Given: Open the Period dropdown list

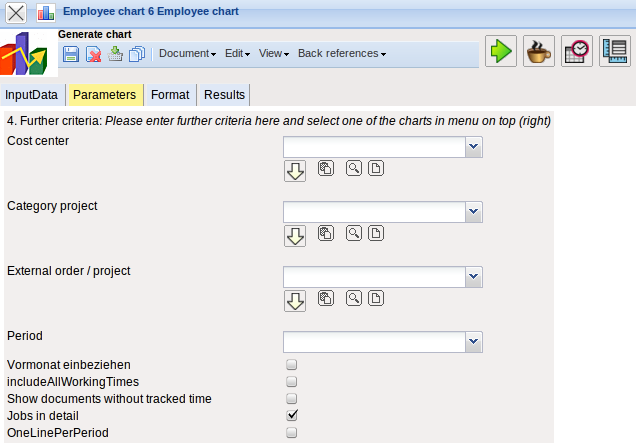Looking at the screenshot, I should click(x=474, y=342).
